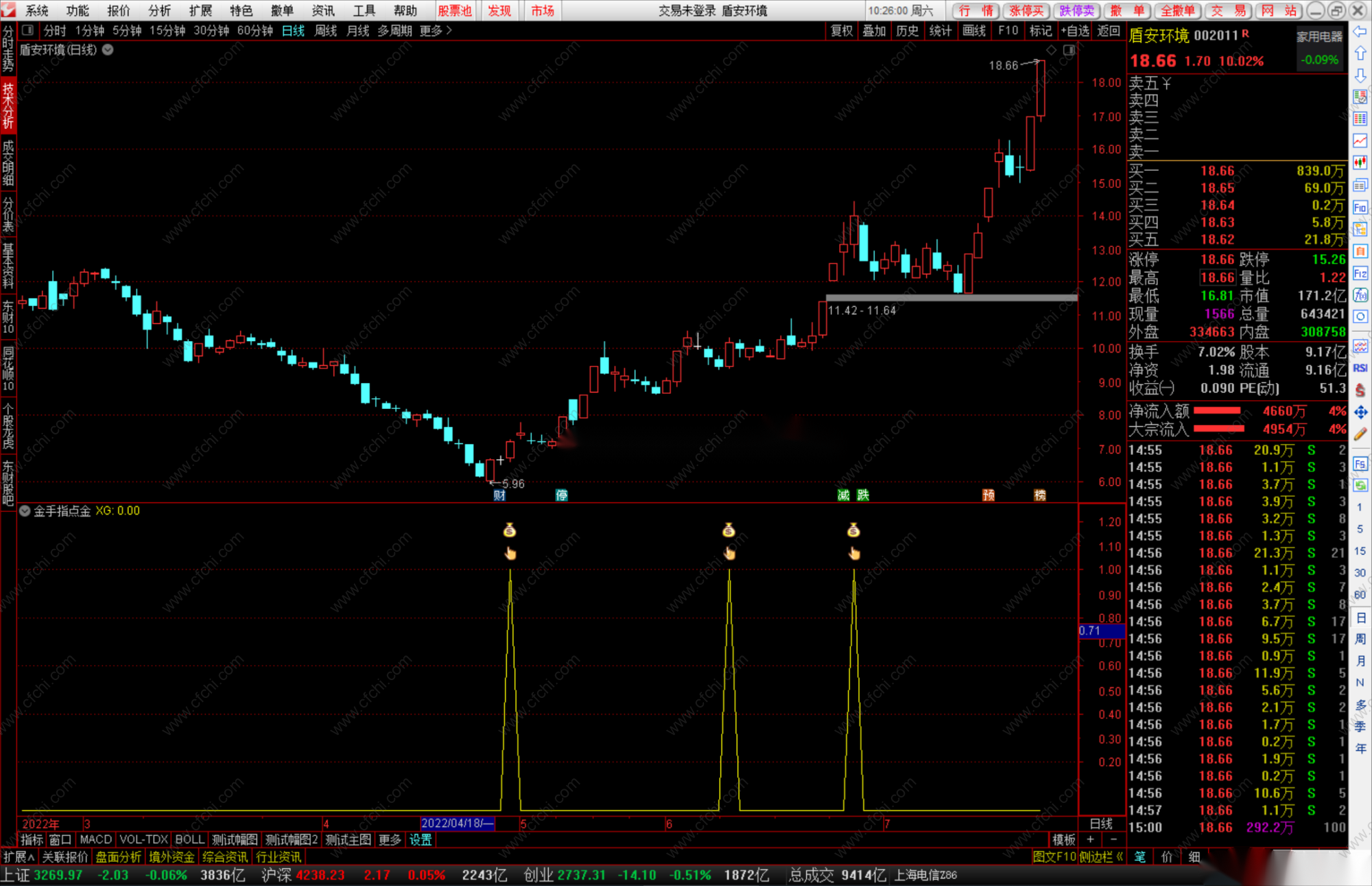The image size is (1372, 886).
Task: Expand 更多 period options
Action: click(435, 31)
